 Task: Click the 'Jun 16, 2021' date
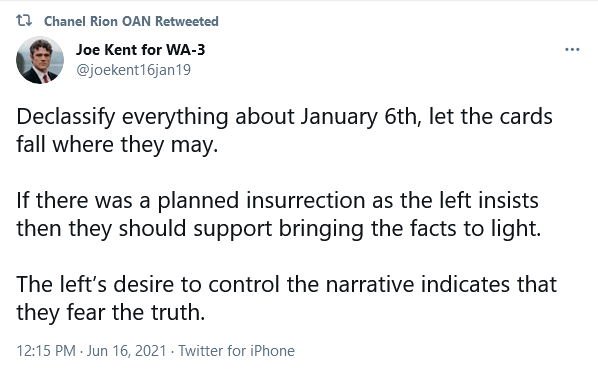tap(127, 351)
